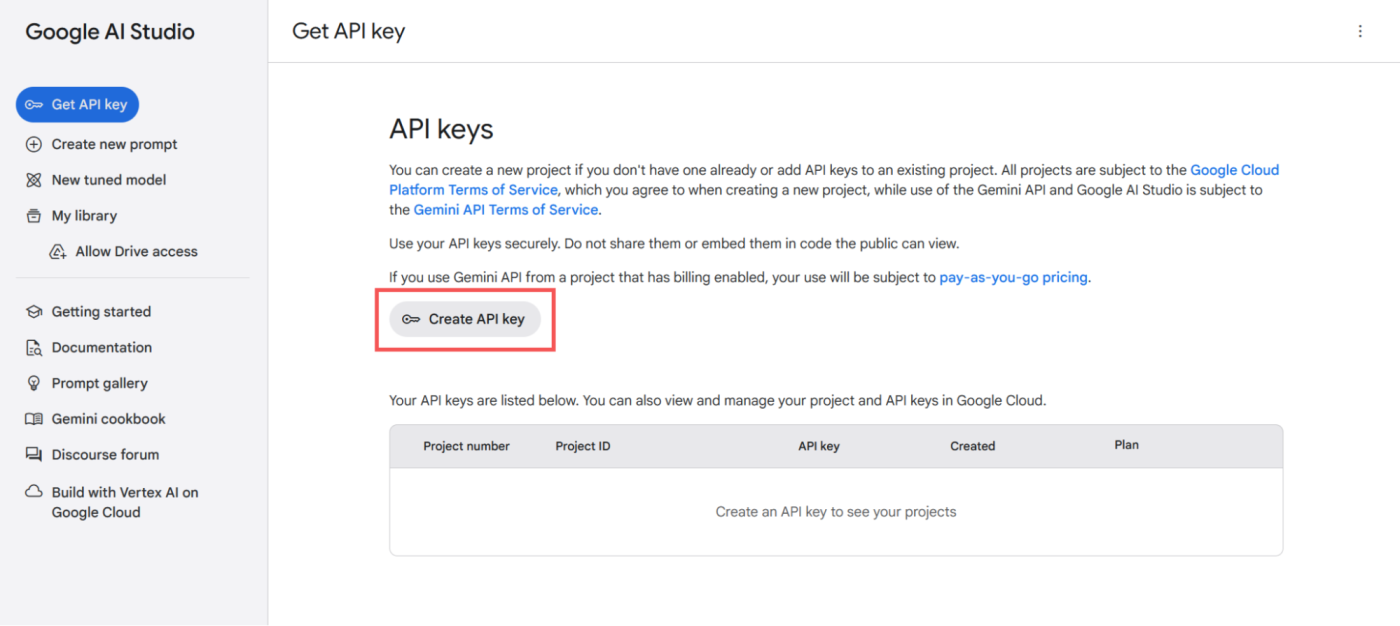The height and width of the screenshot is (626, 1400).
Task: Open Getting started in the sidebar
Action: [101, 312]
